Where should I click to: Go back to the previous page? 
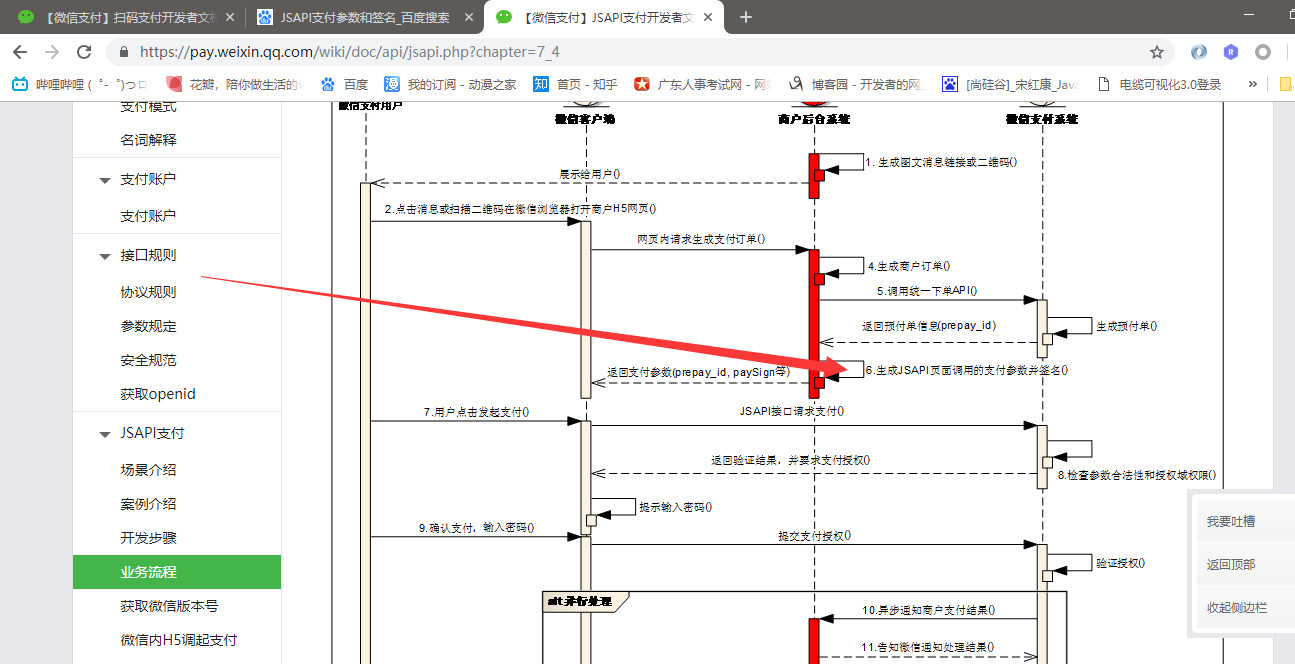(x=20, y=52)
